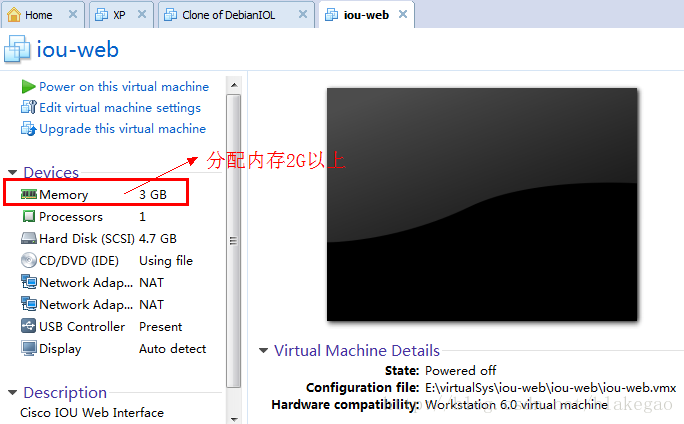
Task: Click the Processors icon
Action: tap(29, 216)
